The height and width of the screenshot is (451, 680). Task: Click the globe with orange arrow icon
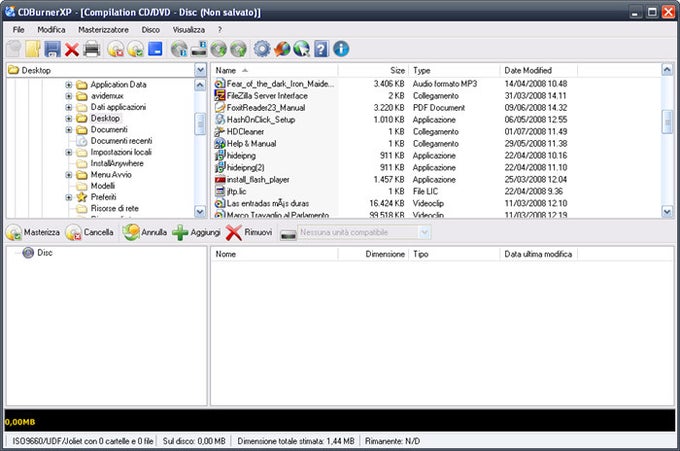[282, 49]
